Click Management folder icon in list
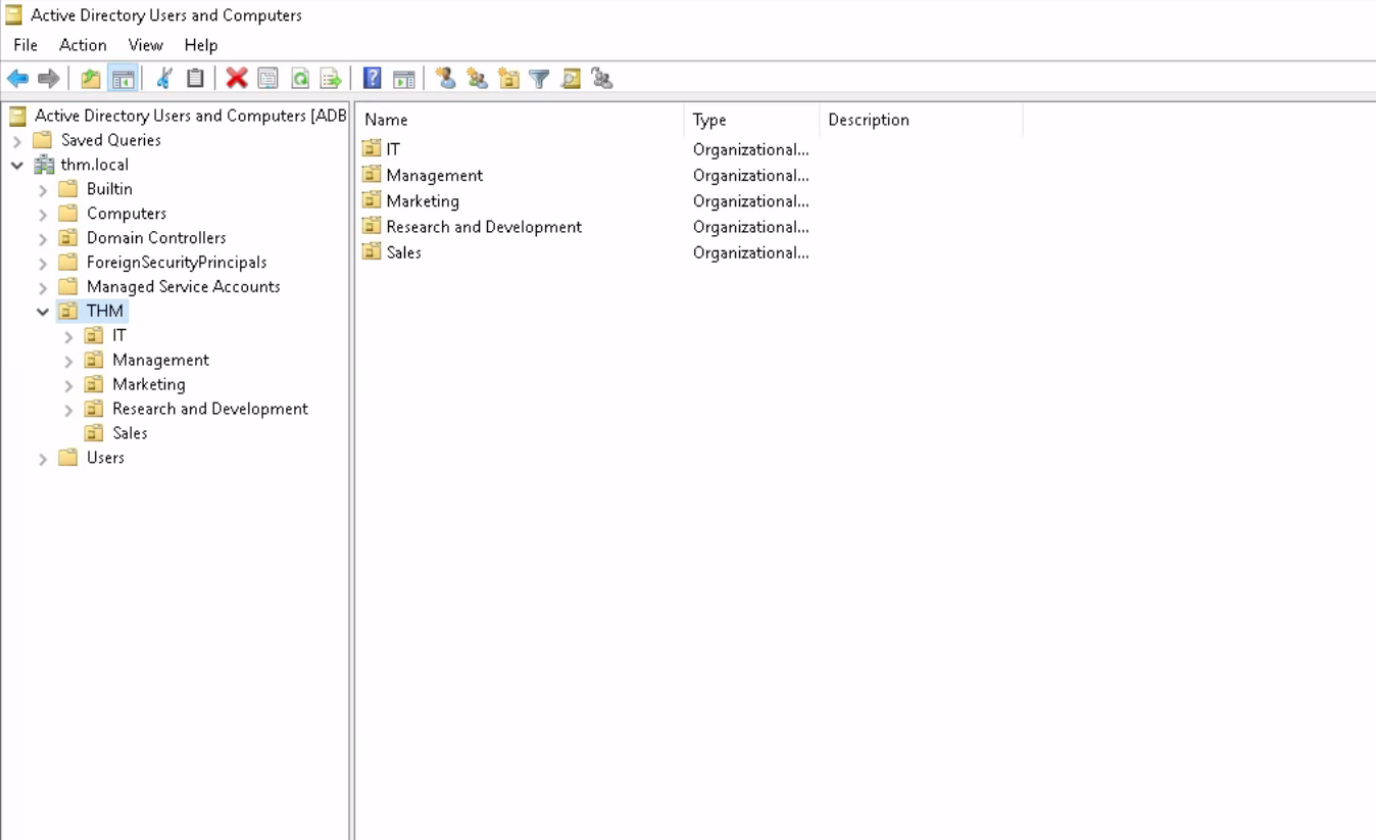Image resolution: width=1376 pixels, height=840 pixels. [371, 174]
